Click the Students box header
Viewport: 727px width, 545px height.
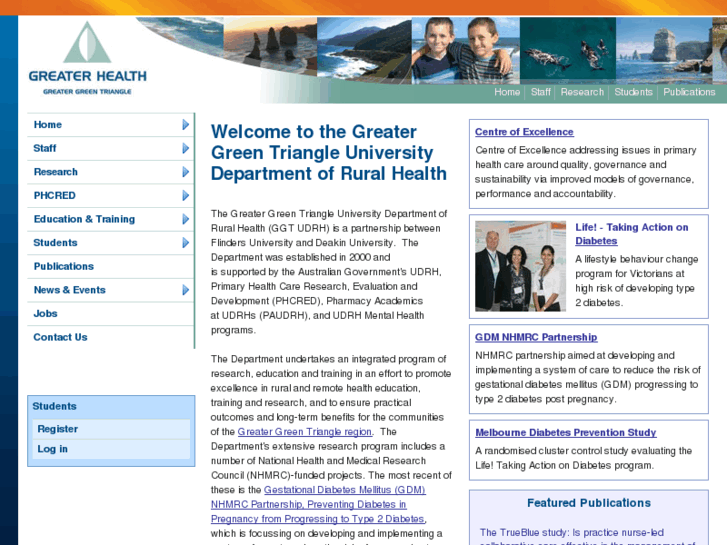(54, 406)
